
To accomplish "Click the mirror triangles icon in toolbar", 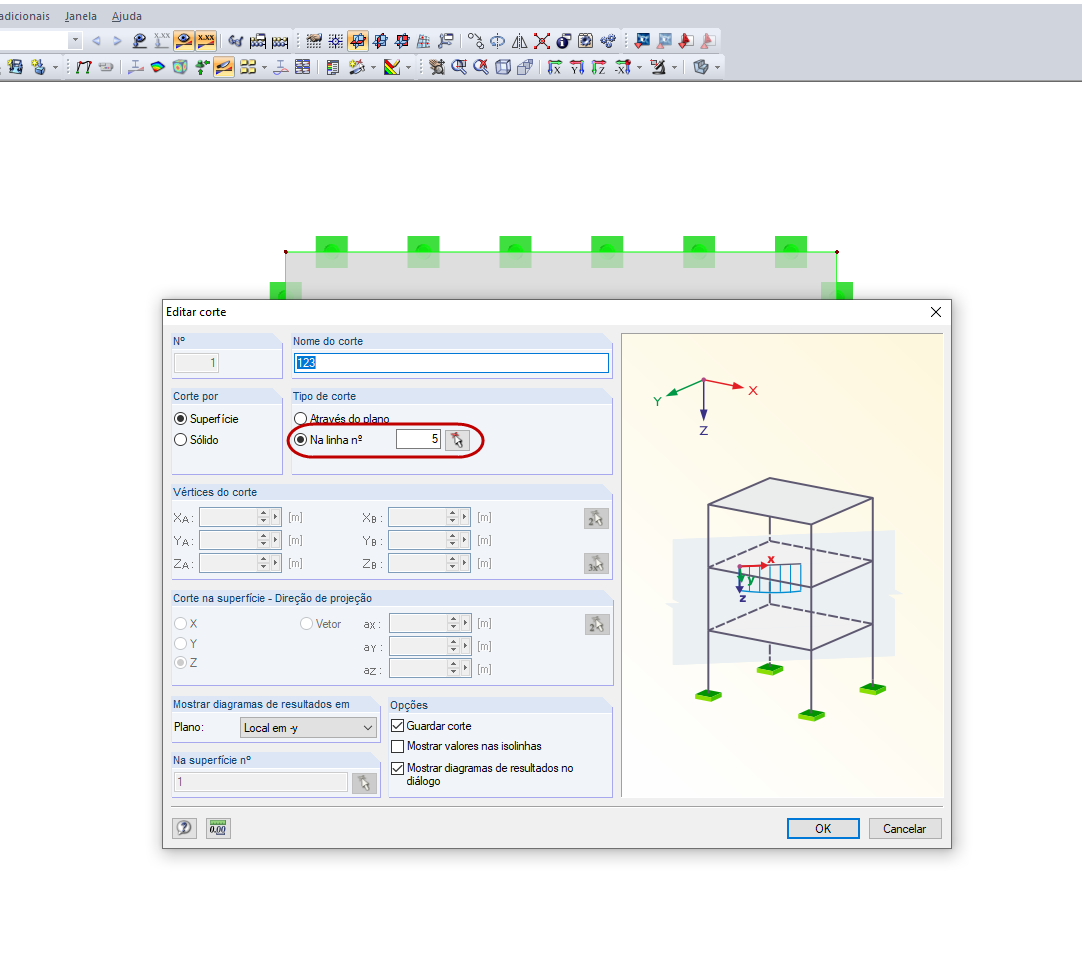I will [520, 41].
